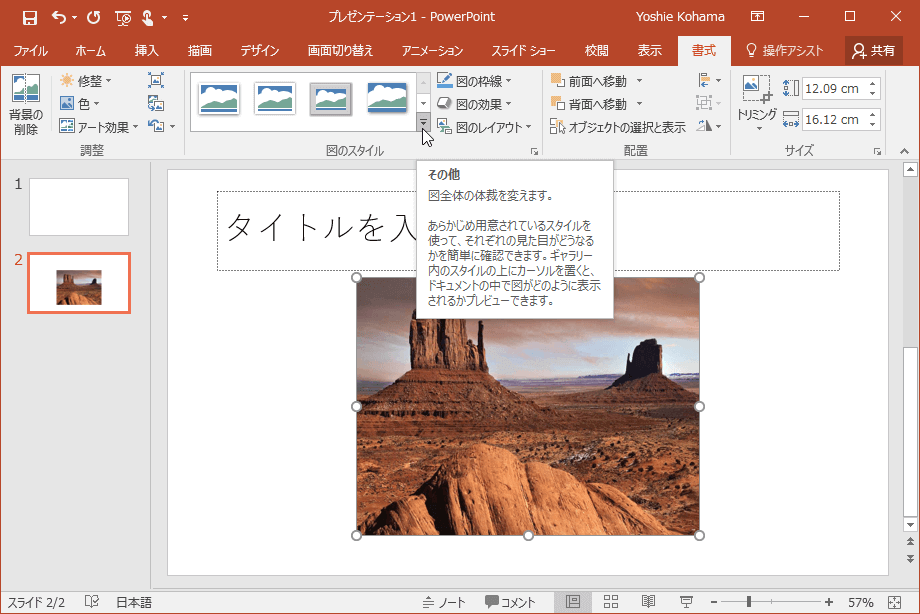Click the title placeholder text
The image size is (920, 614).
[x=321, y=228]
